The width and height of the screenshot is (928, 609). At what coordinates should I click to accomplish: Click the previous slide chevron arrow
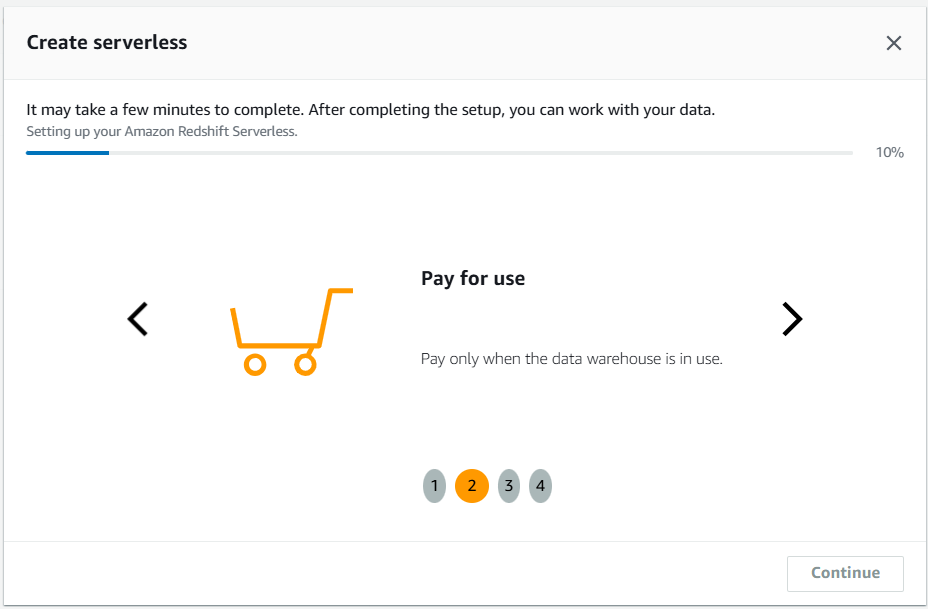(x=138, y=319)
